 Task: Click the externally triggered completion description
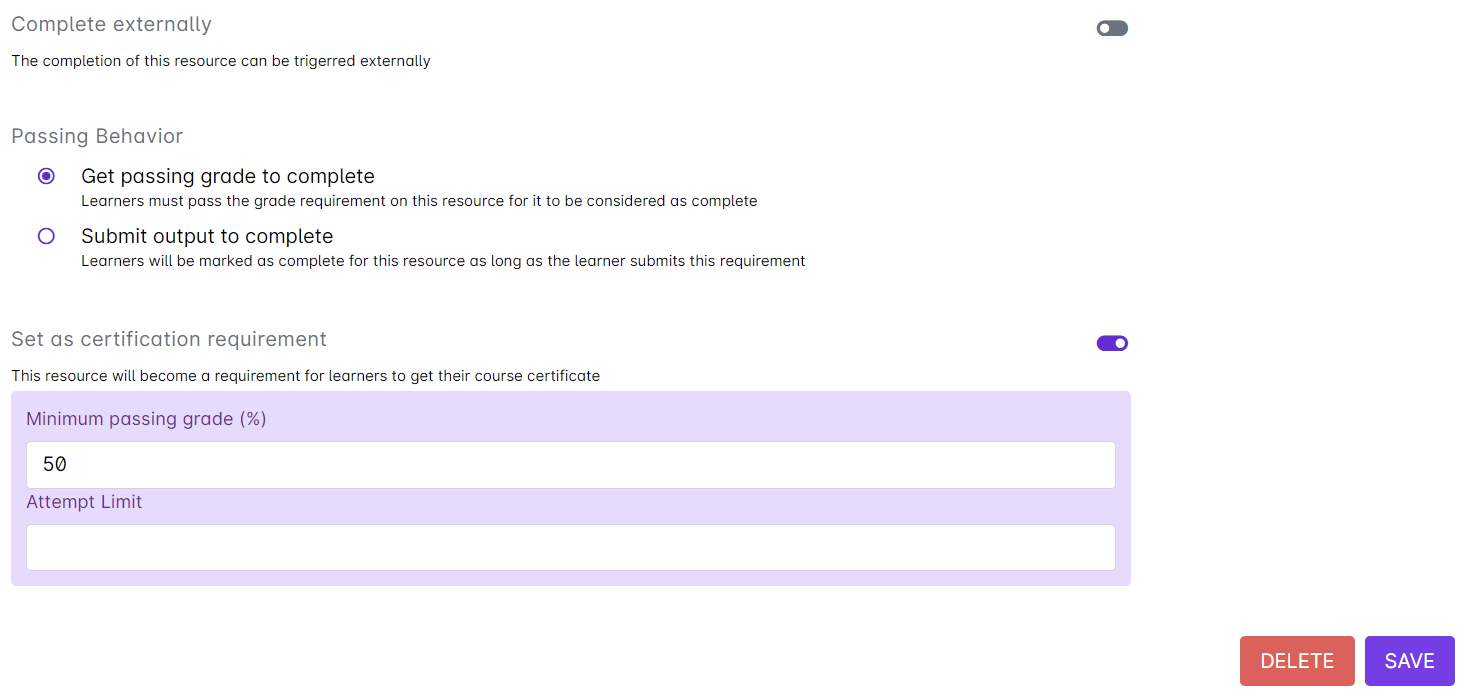(x=221, y=61)
